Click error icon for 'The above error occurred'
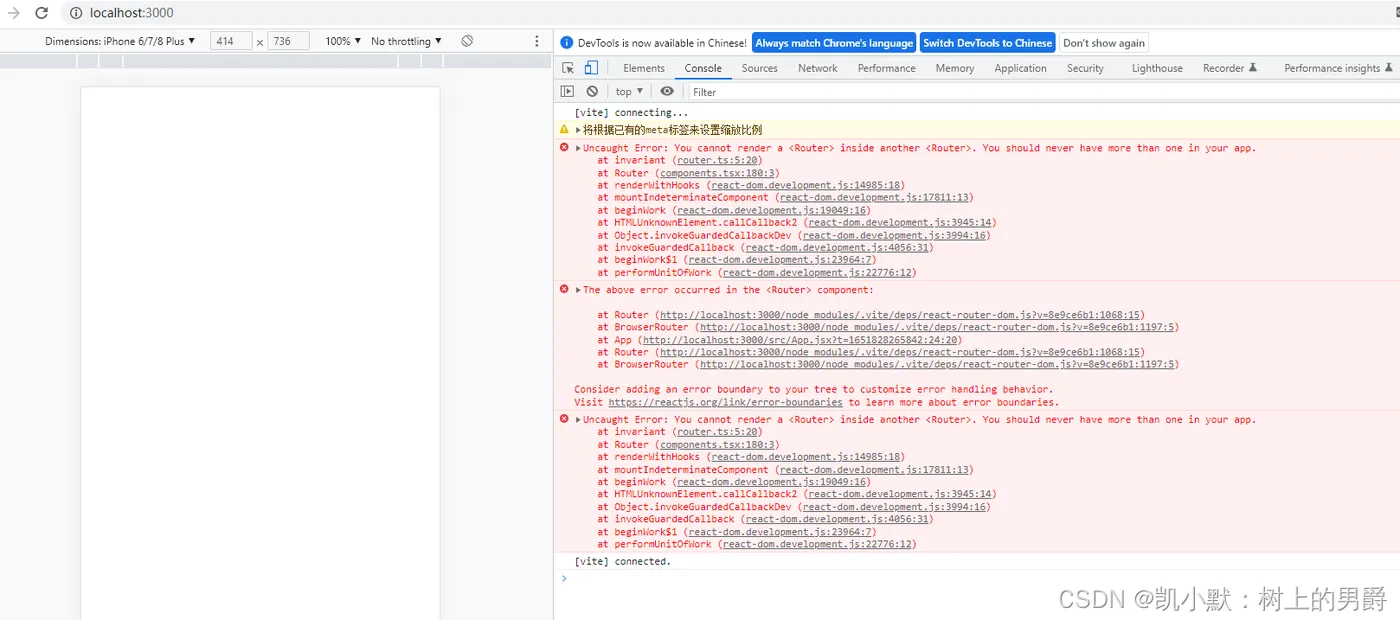The image size is (1400, 620). click(564, 290)
